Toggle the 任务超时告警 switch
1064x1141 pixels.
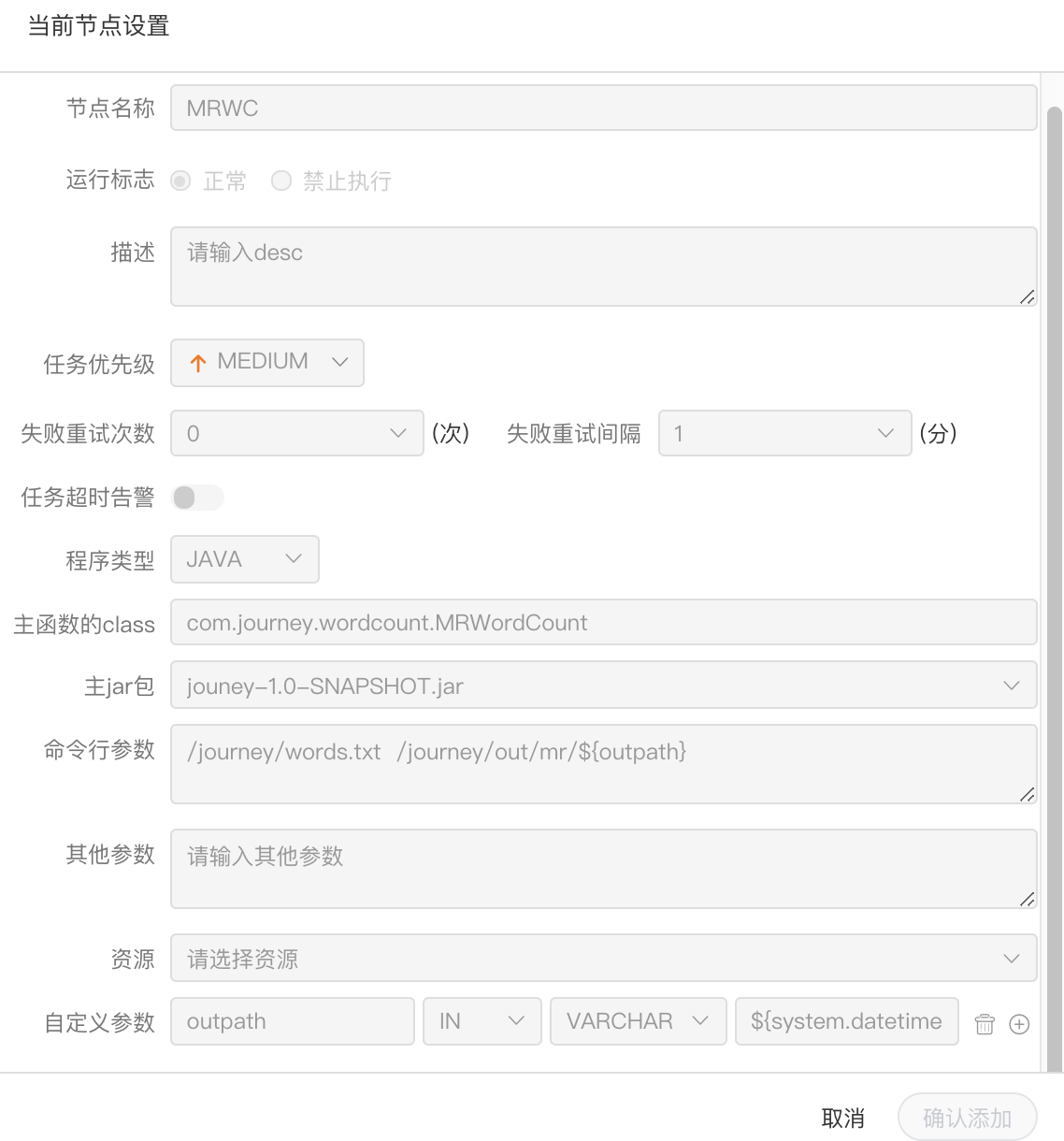tap(198, 498)
